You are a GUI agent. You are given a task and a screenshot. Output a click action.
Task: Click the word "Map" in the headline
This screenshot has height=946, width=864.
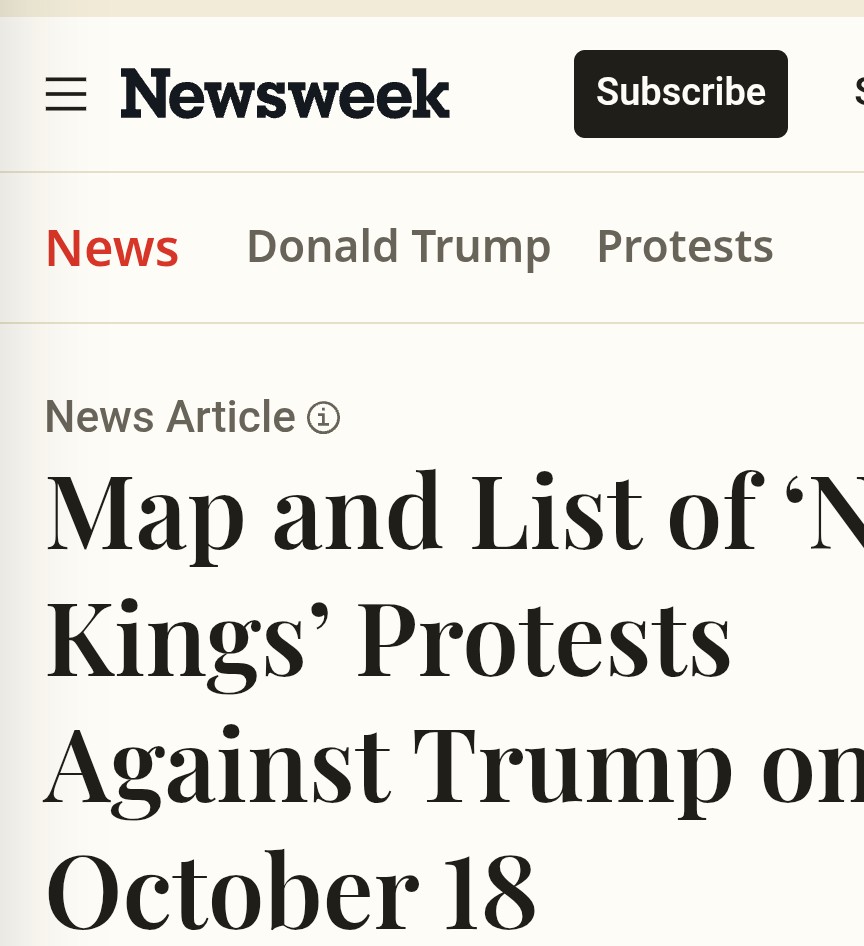tap(146, 514)
